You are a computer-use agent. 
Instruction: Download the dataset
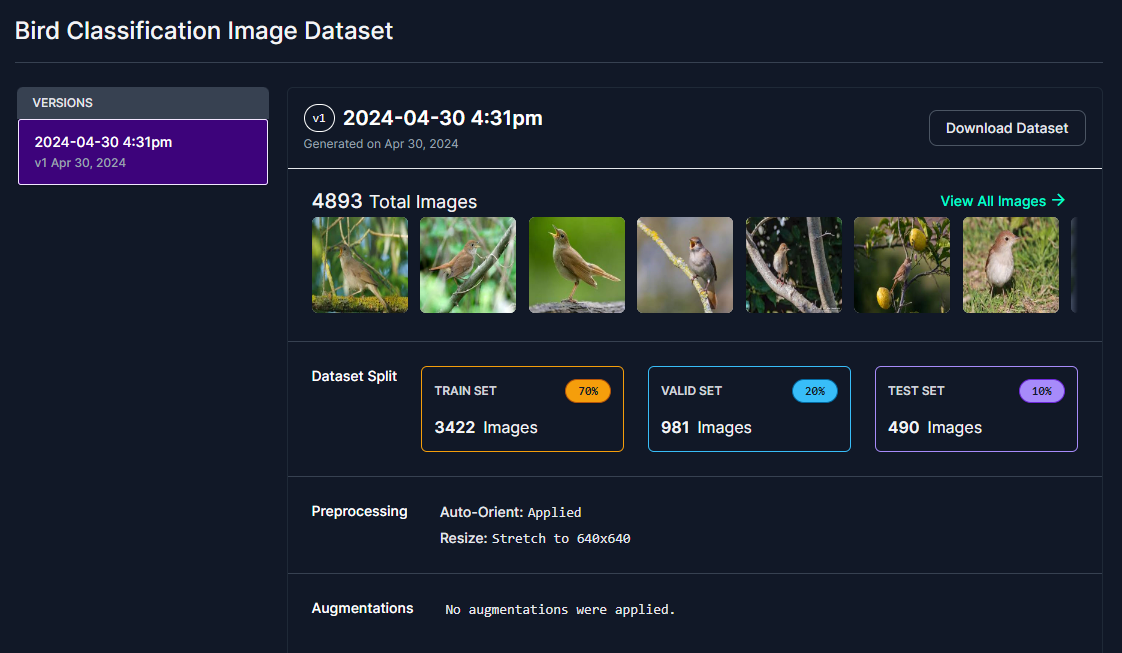pyautogui.click(x=1007, y=128)
